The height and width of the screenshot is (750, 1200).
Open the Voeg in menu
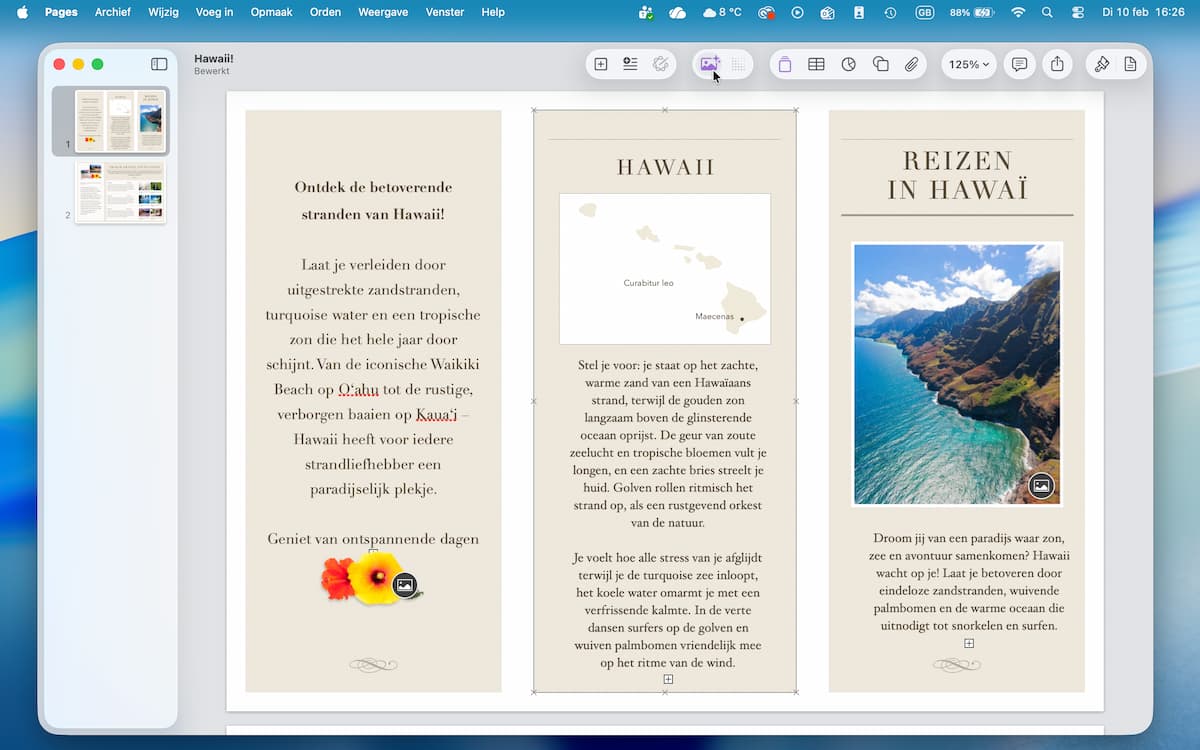tap(214, 12)
